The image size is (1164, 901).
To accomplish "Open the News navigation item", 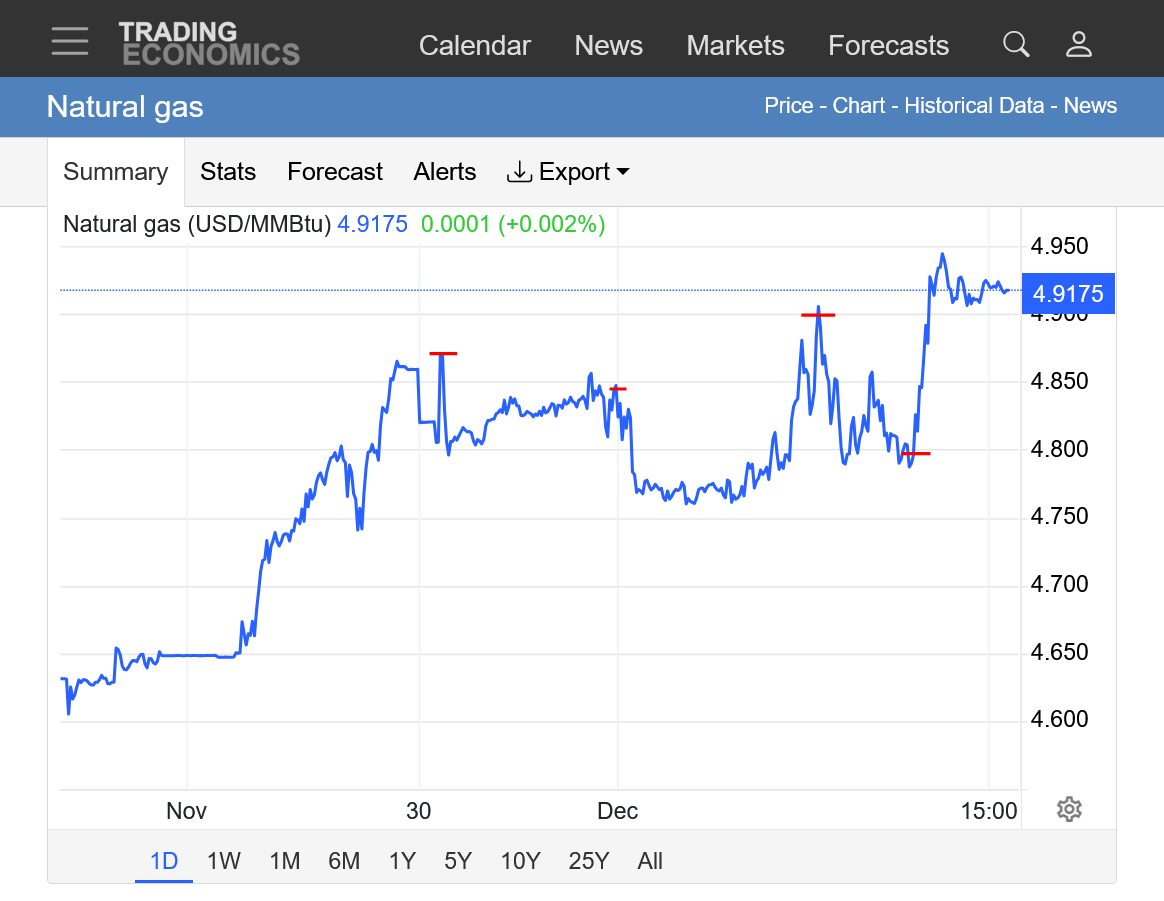I will pos(608,45).
